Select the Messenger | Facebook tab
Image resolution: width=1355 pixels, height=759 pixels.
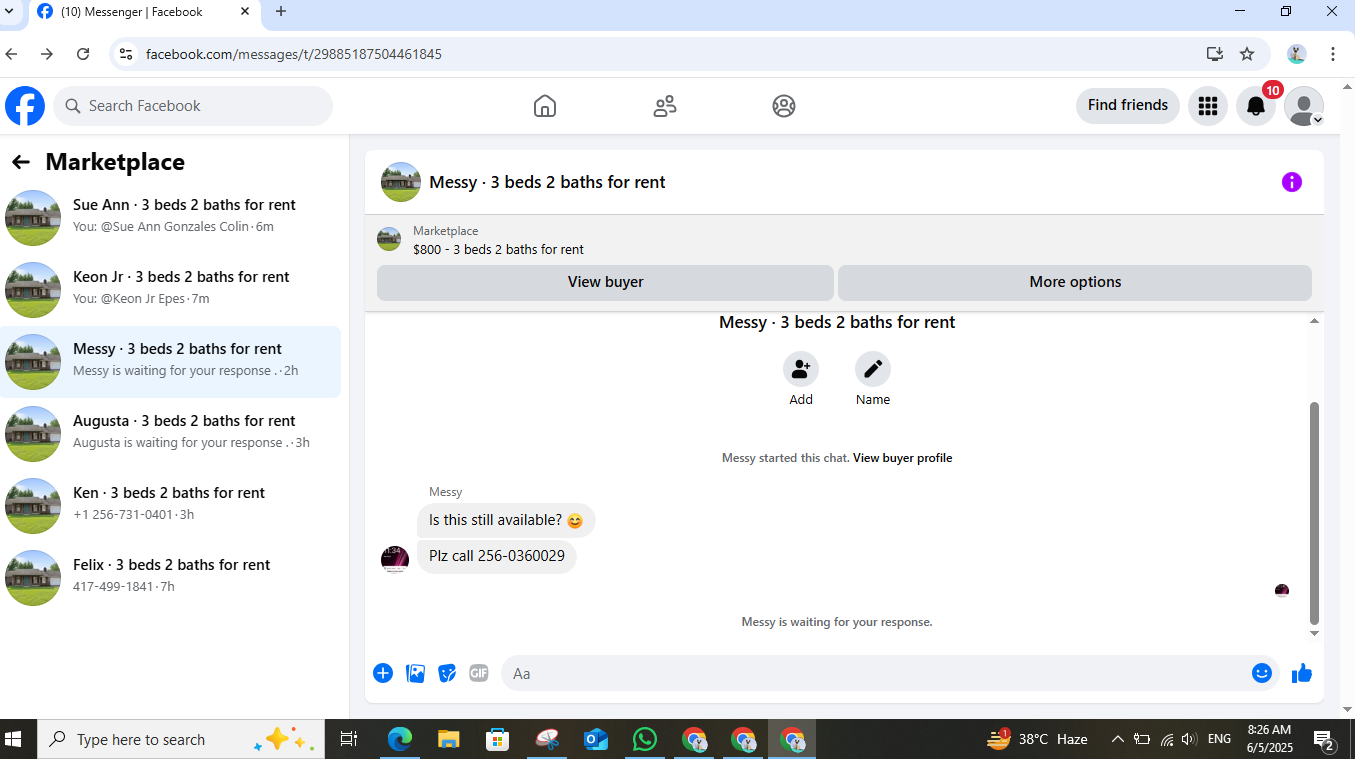(143, 12)
